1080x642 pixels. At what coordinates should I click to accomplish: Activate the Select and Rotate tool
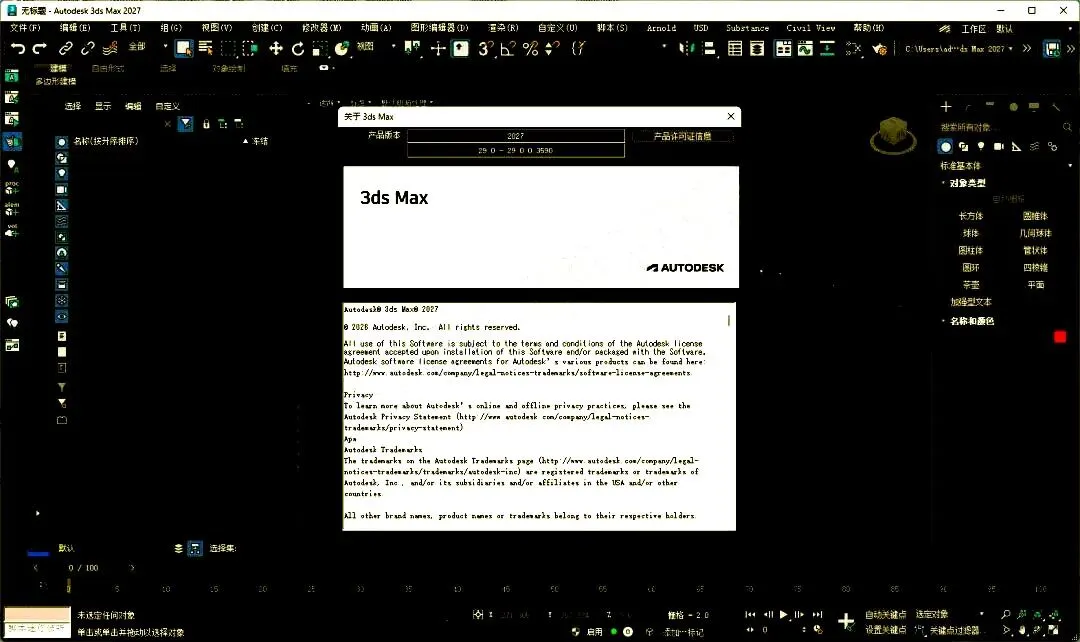[x=298, y=48]
